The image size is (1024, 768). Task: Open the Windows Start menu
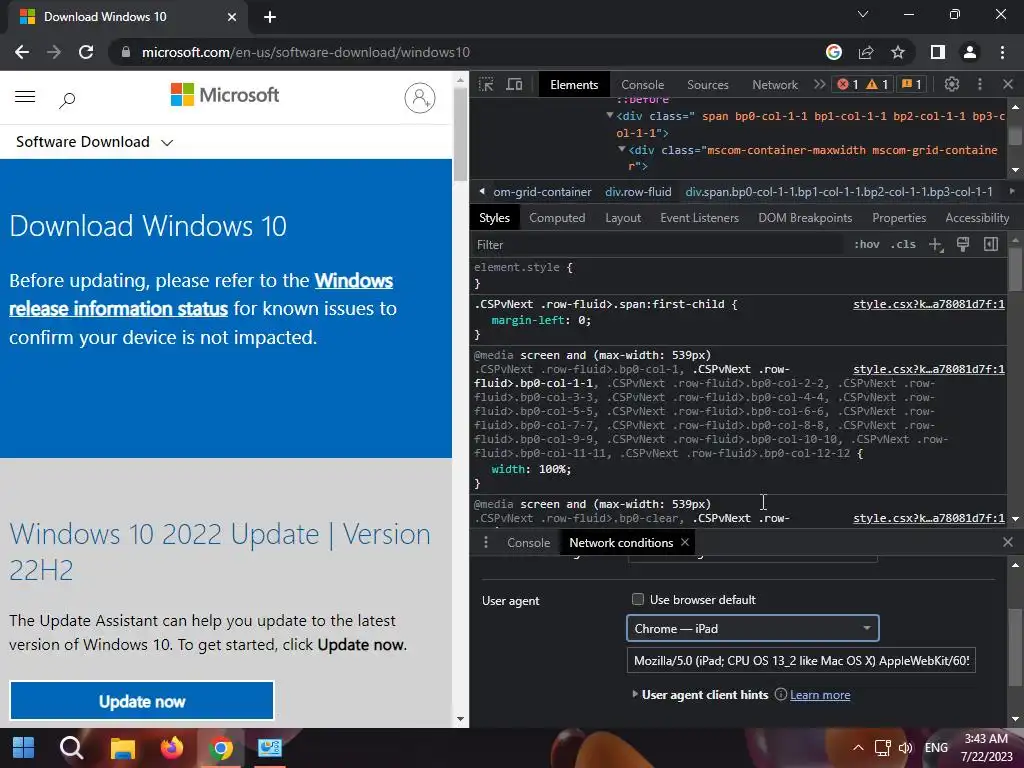24,748
